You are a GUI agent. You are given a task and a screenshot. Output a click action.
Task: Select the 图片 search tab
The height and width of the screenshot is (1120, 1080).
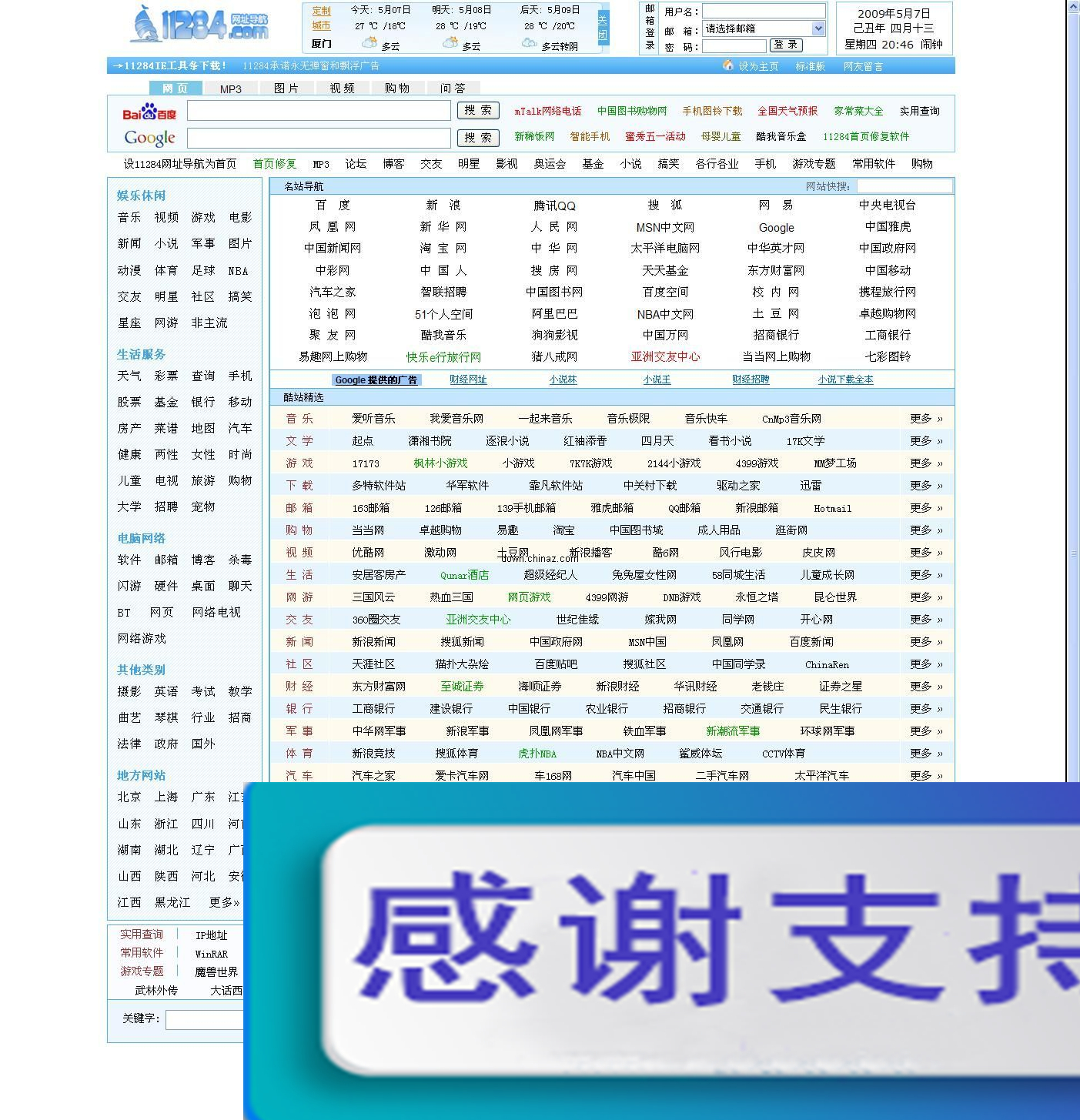[286, 89]
